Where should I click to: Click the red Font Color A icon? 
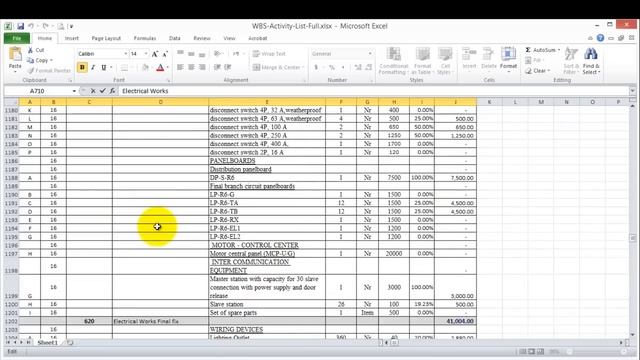point(160,68)
